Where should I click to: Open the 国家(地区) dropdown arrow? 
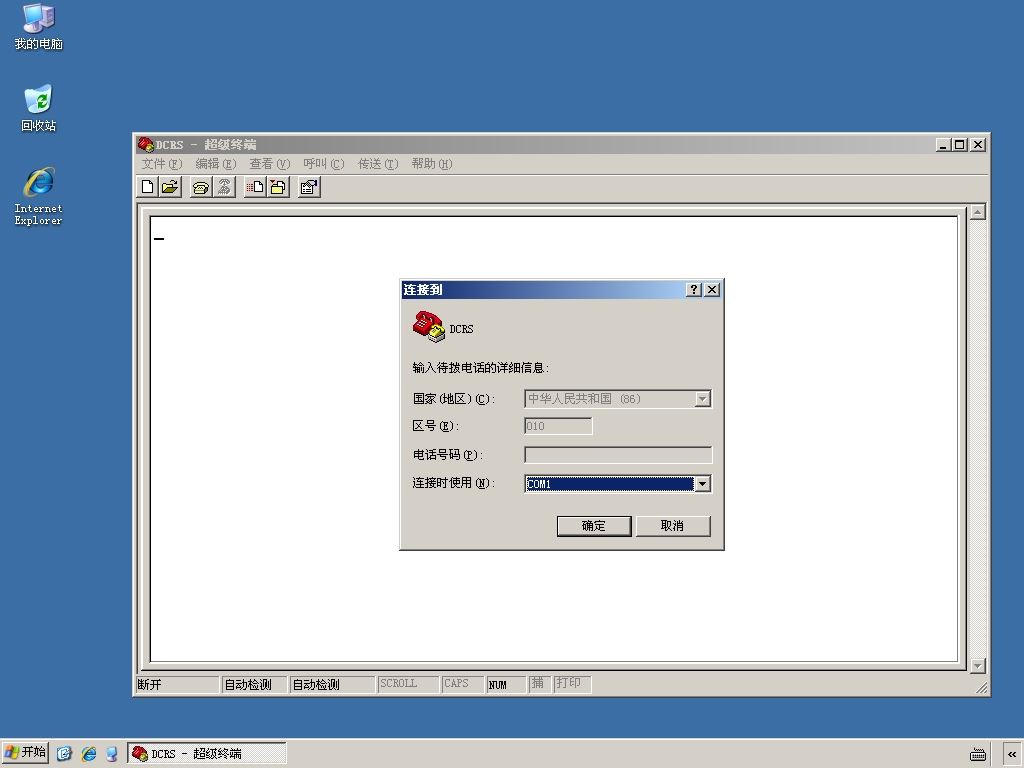(703, 399)
